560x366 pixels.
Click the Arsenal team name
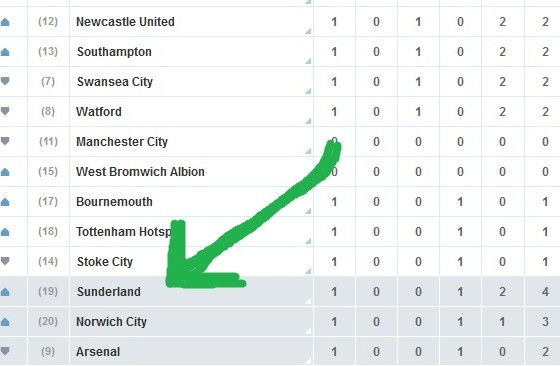(x=98, y=352)
